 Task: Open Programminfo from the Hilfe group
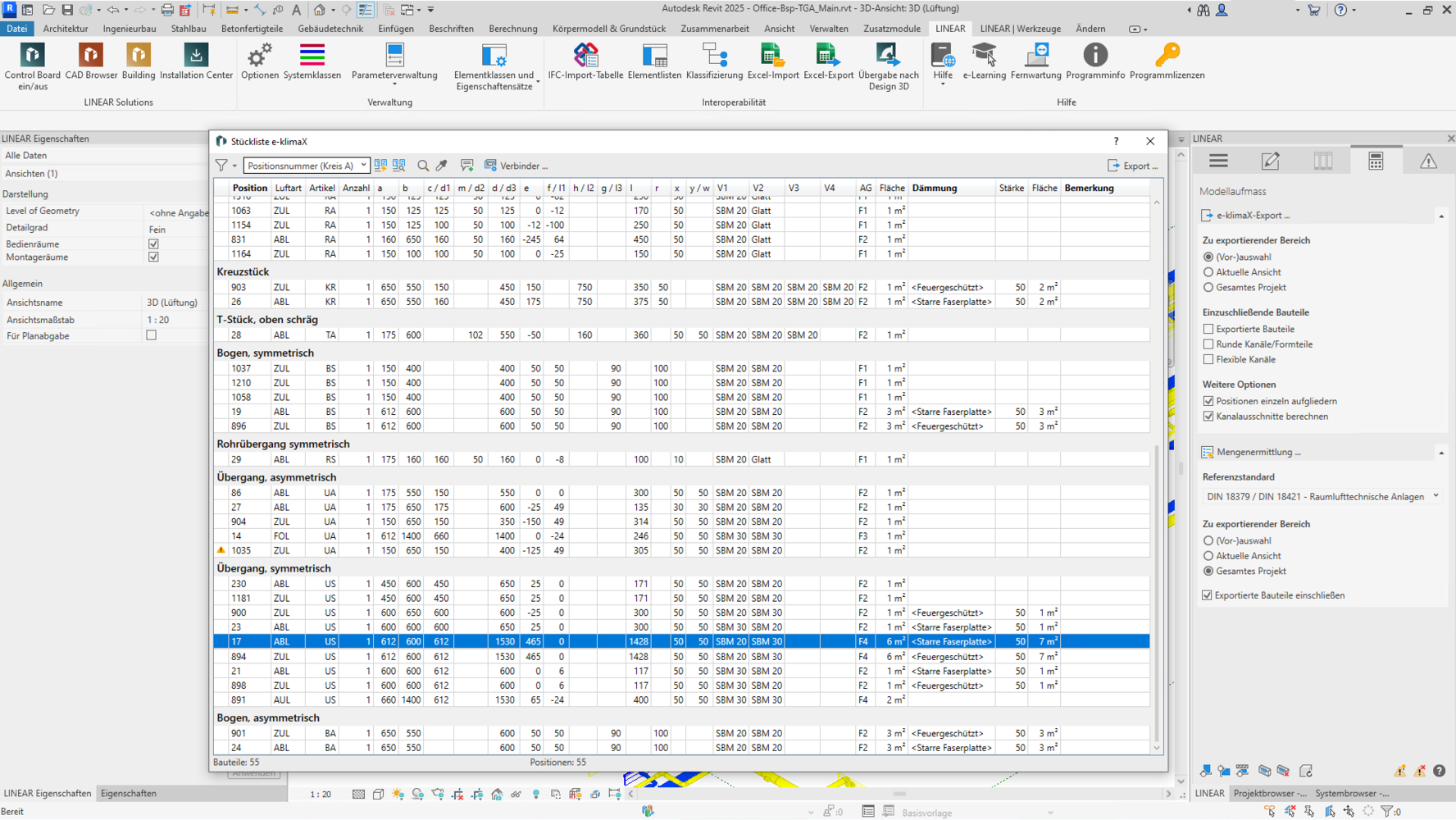(x=1094, y=62)
